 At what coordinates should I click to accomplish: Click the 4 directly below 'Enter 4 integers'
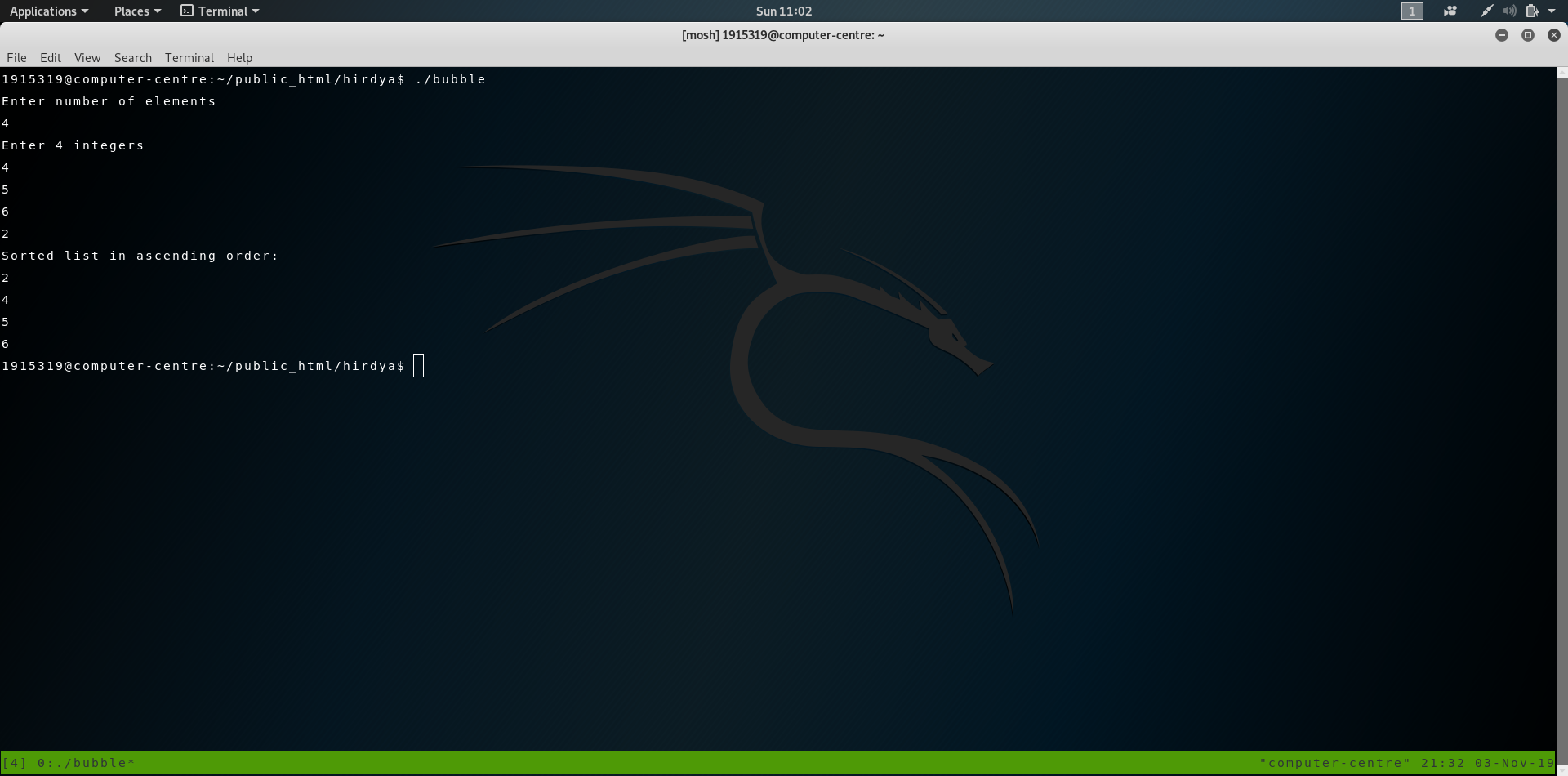coord(6,167)
